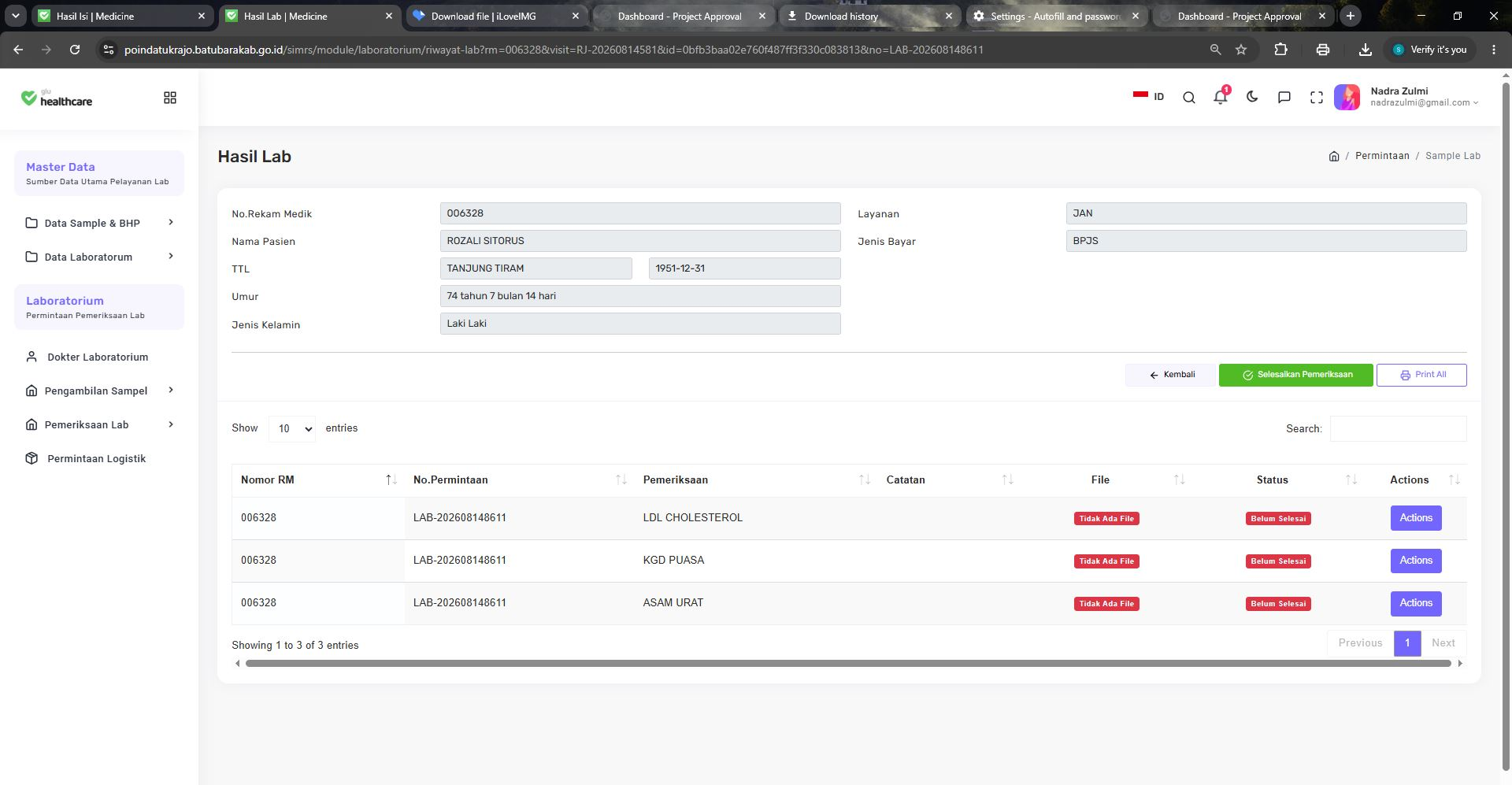Reload the page in browser toolbar

pyautogui.click(x=75, y=50)
